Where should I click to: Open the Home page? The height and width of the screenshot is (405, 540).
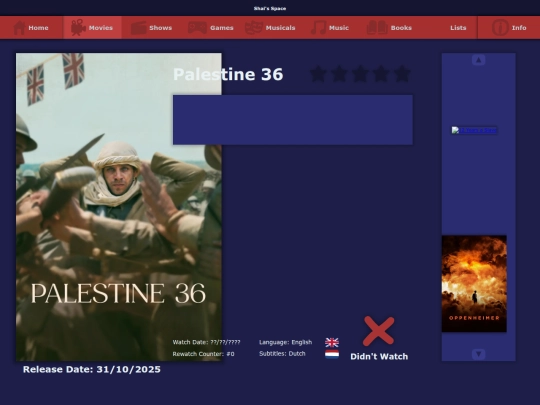coord(31,28)
